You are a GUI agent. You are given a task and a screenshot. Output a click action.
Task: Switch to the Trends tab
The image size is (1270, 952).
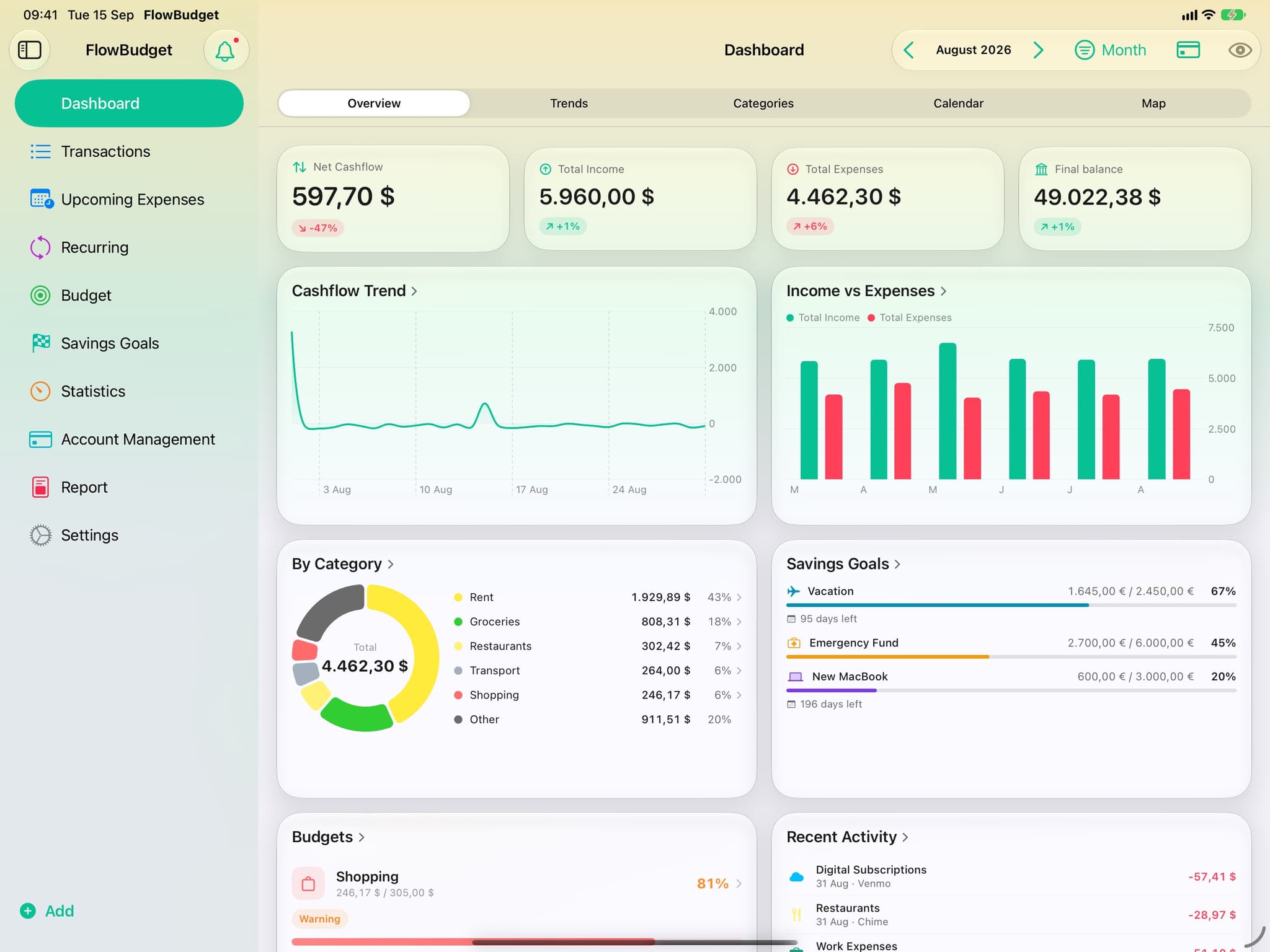click(x=569, y=104)
